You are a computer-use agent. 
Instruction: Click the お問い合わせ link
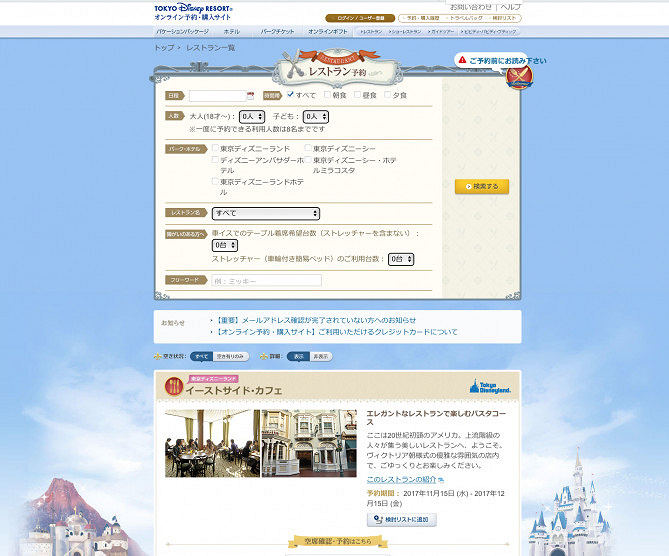click(x=471, y=7)
